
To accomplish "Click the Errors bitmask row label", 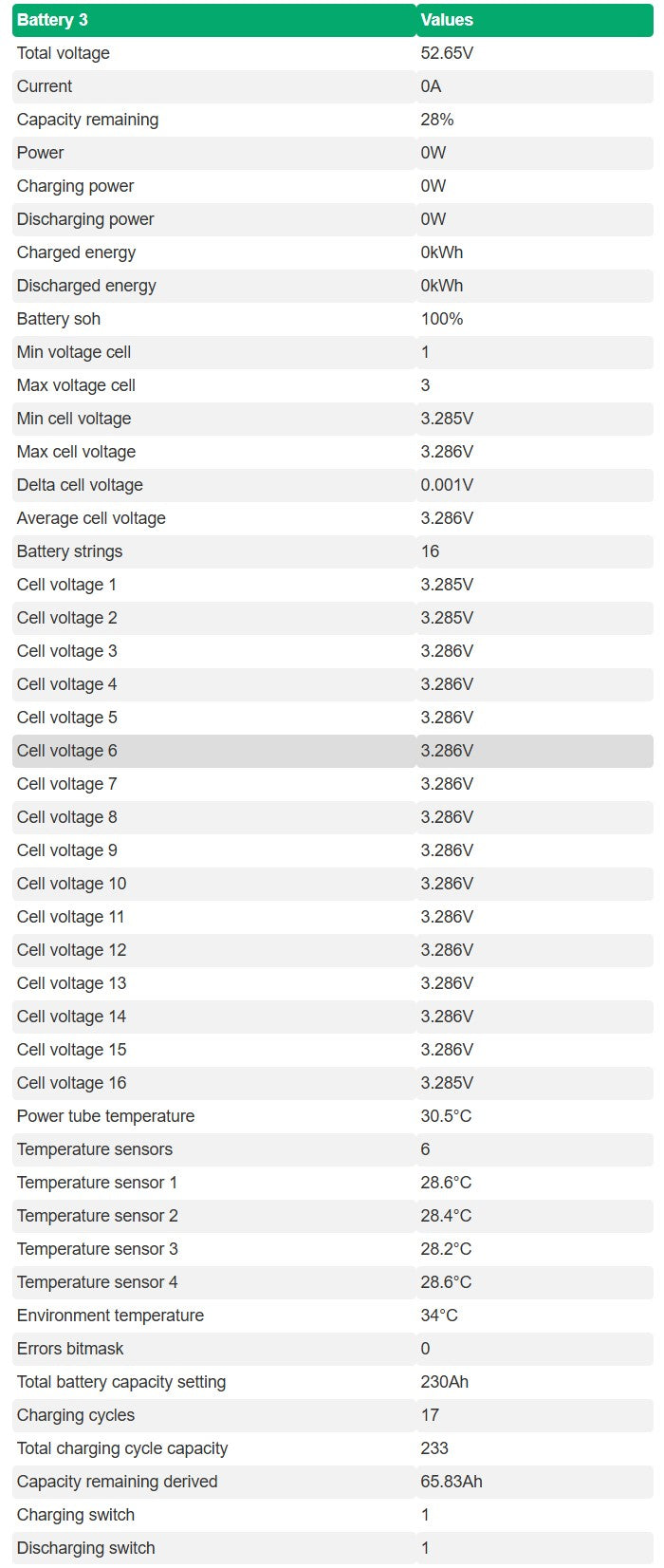I will (70, 1349).
